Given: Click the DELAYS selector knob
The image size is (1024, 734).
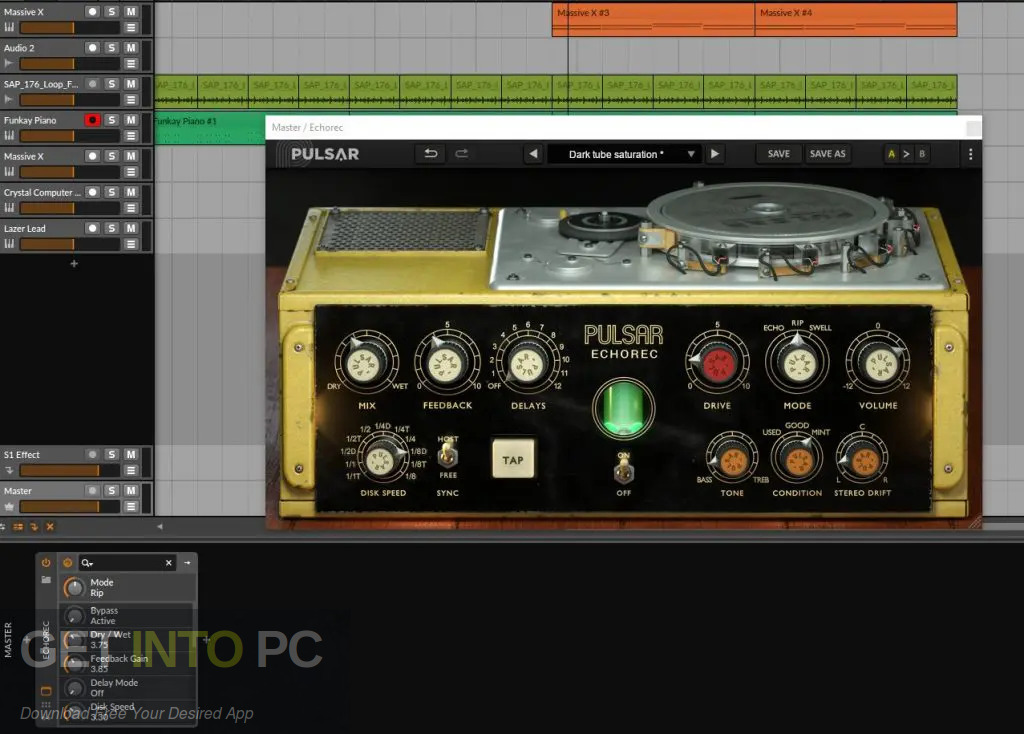Looking at the screenshot, I should (x=528, y=364).
